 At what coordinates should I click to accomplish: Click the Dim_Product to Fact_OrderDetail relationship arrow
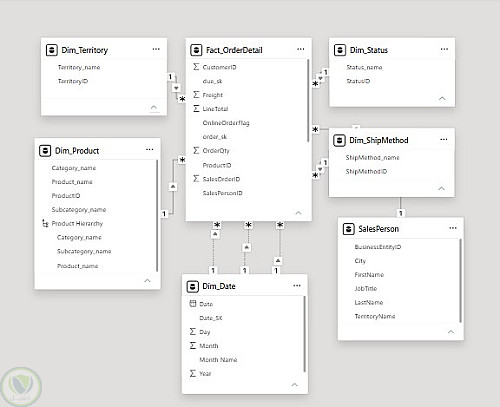173,186
